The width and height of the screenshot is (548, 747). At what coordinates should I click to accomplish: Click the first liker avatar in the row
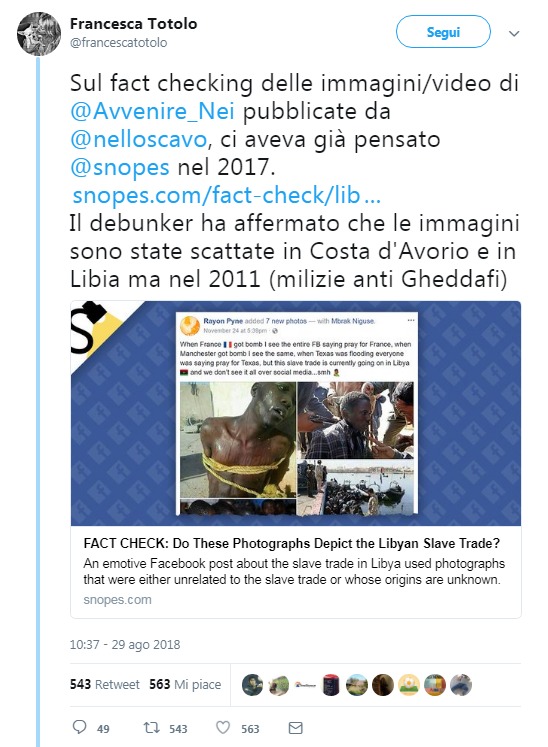[x=253, y=685]
